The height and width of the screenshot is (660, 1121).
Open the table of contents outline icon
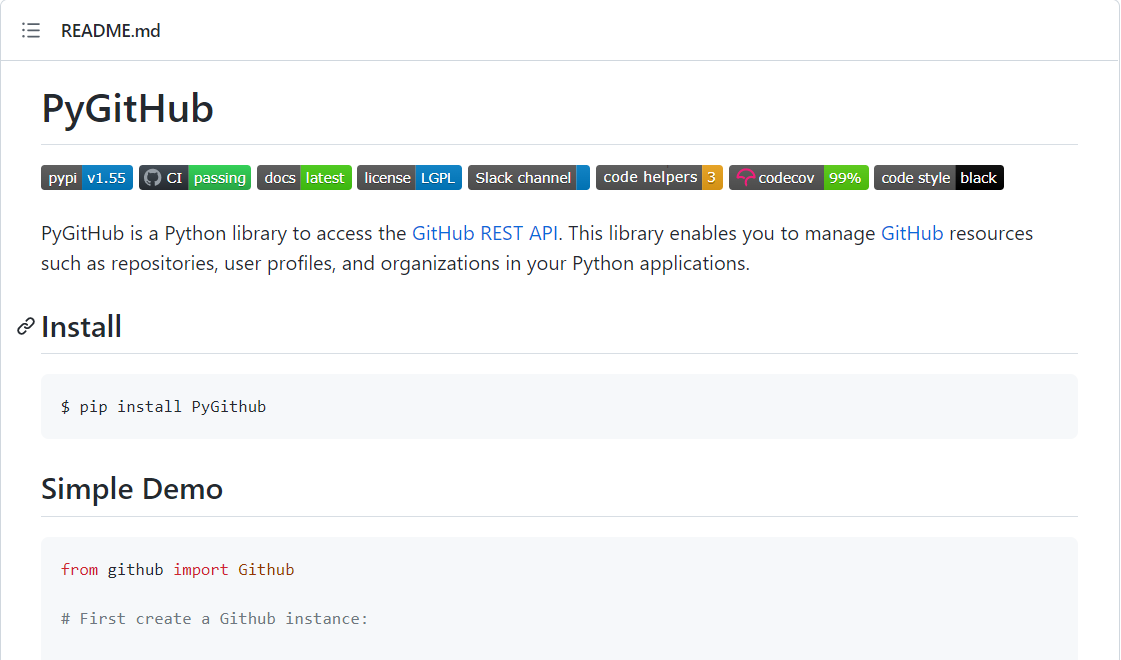(x=30, y=30)
